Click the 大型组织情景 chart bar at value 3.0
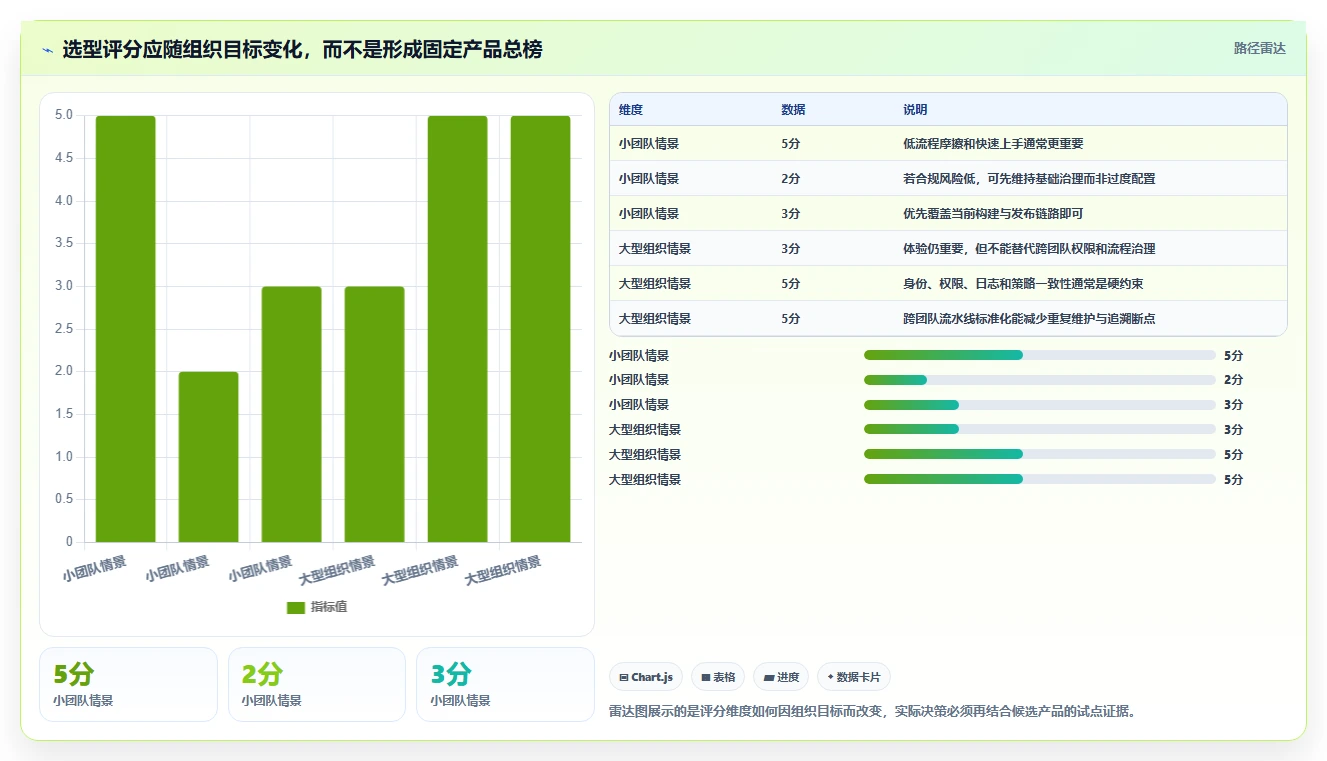This screenshot has width=1327, height=761. pyautogui.click(x=375, y=414)
